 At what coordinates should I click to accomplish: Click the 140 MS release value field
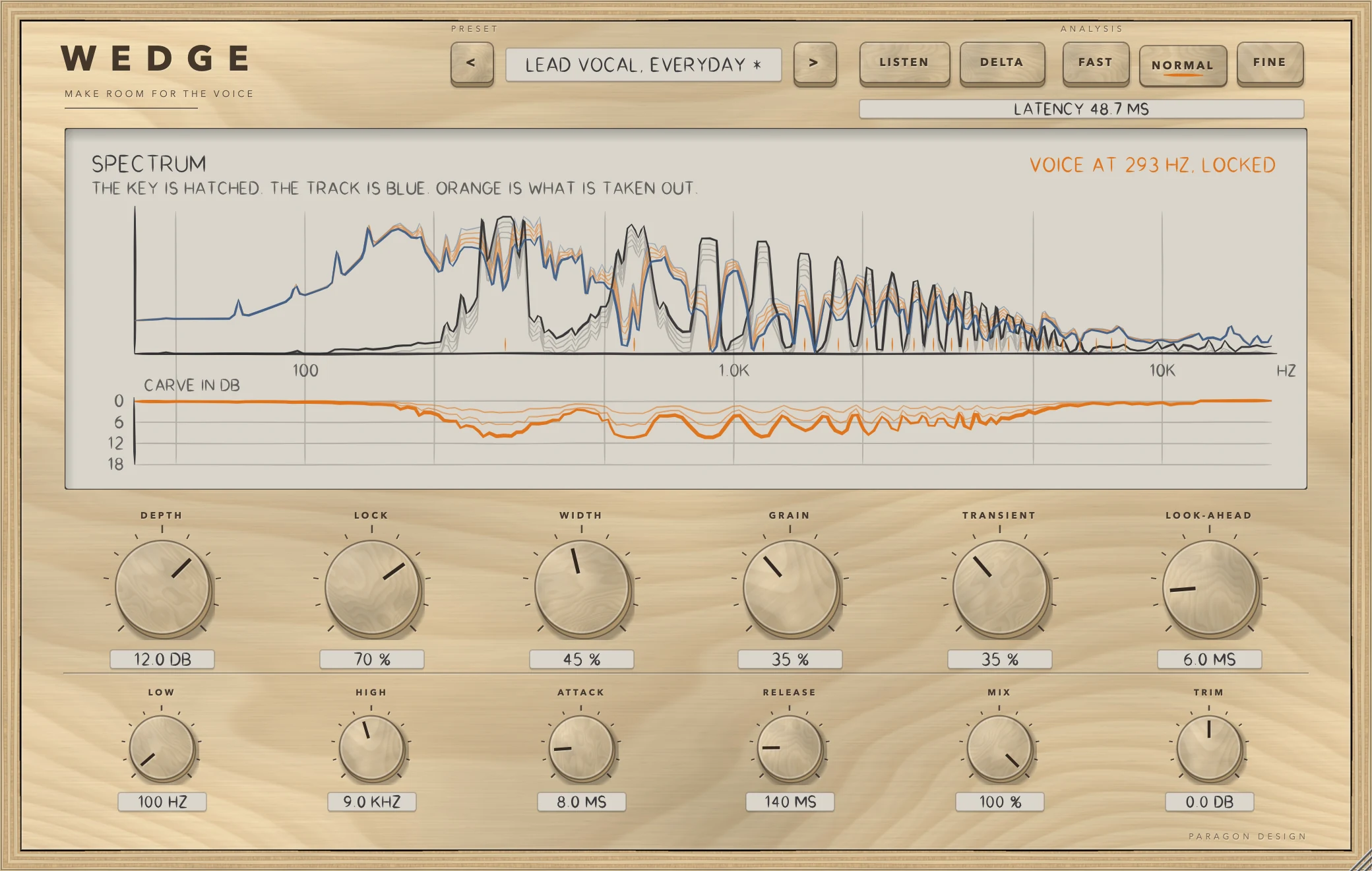pos(790,802)
